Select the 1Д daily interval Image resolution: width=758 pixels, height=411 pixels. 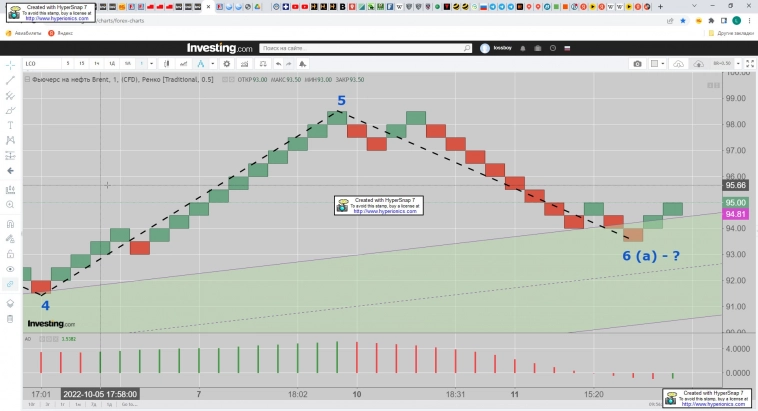112,63
